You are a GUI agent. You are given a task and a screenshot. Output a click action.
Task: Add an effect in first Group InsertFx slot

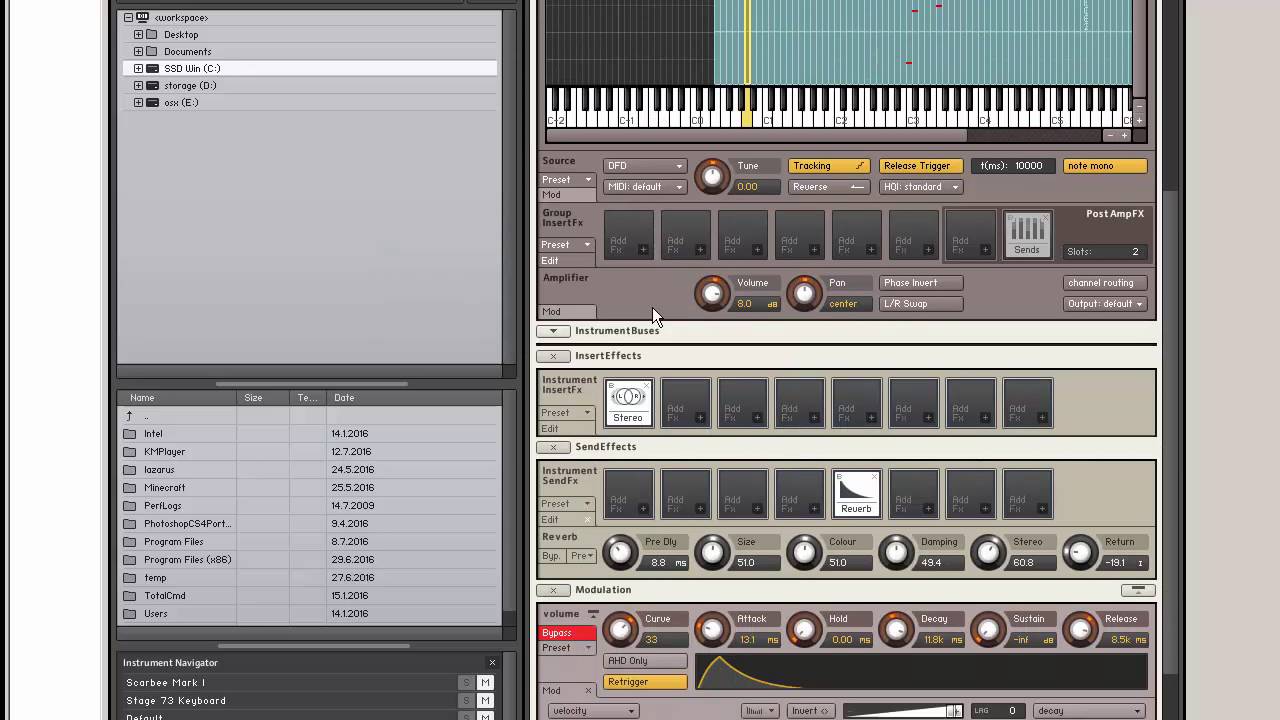tap(628, 235)
